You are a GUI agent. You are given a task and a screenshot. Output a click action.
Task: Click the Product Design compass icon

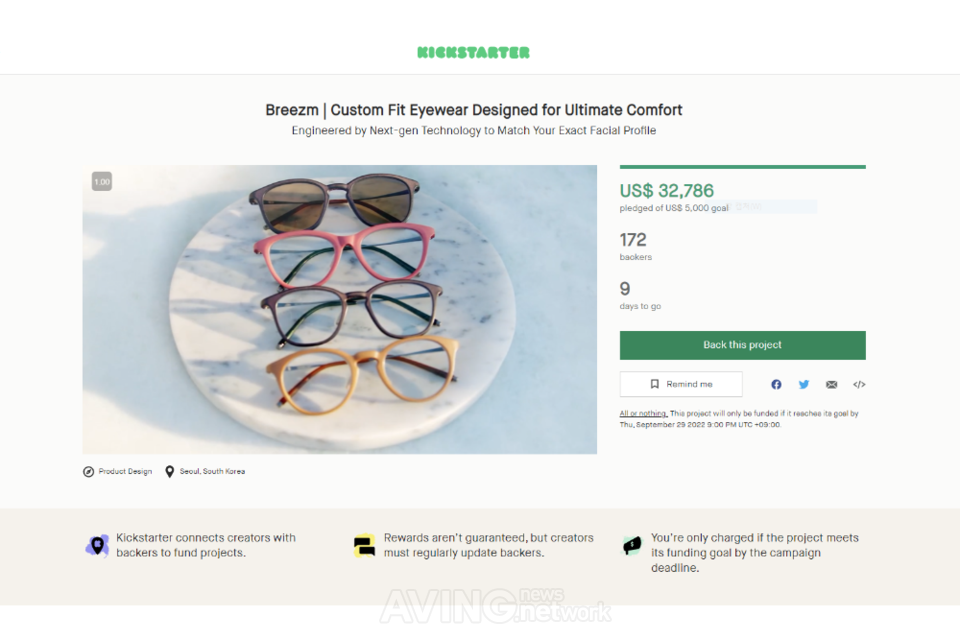pyautogui.click(x=89, y=471)
